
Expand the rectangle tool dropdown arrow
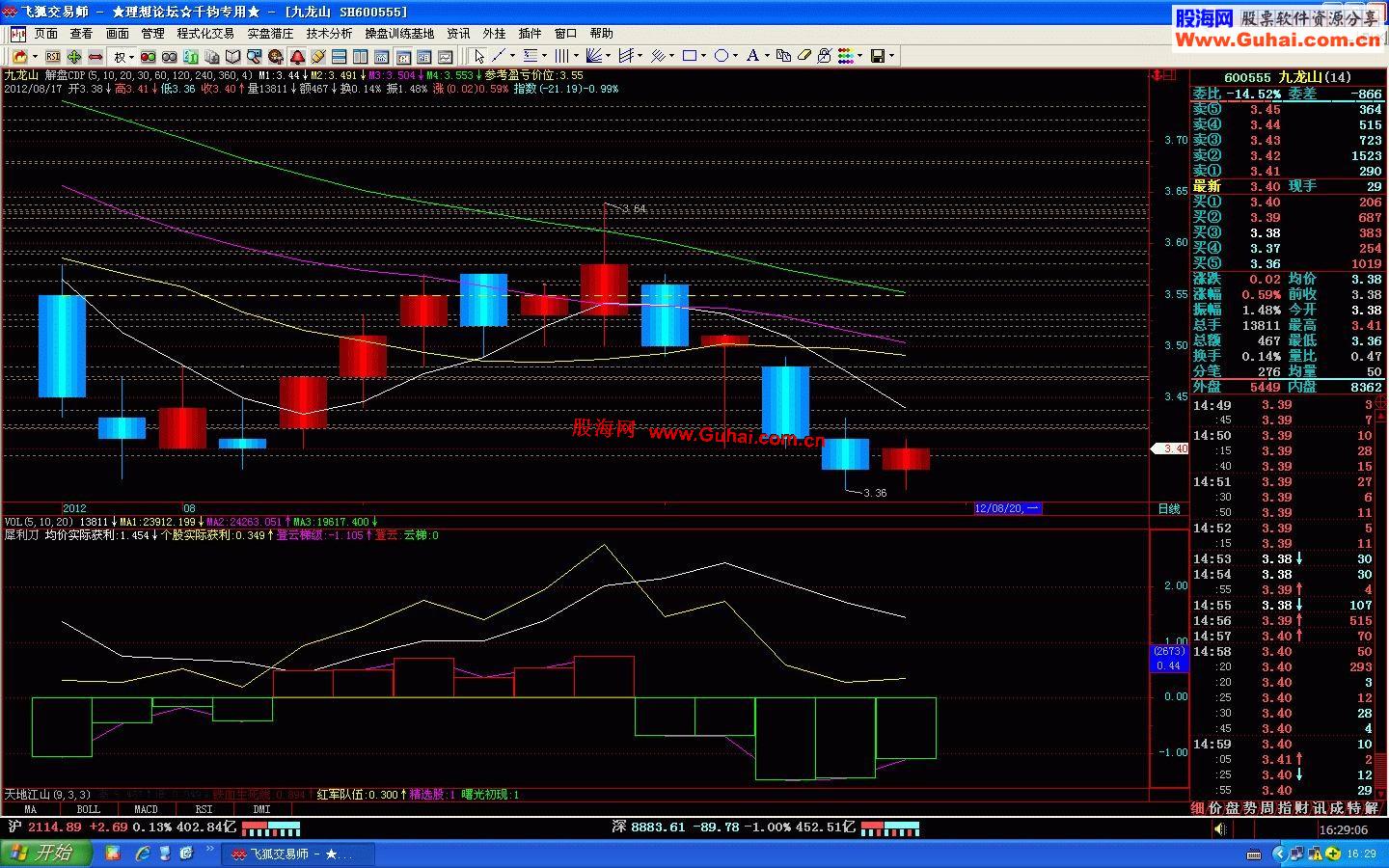pos(703,57)
